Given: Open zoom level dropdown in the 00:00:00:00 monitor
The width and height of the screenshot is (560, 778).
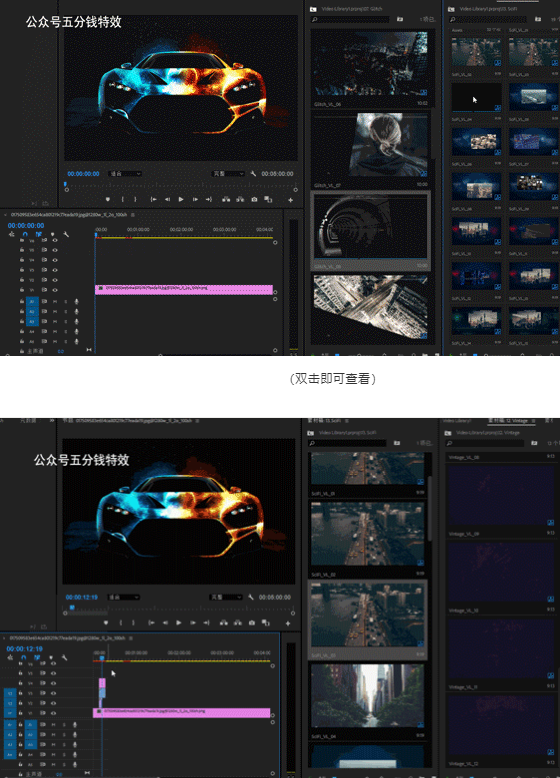Looking at the screenshot, I should 124,174.
